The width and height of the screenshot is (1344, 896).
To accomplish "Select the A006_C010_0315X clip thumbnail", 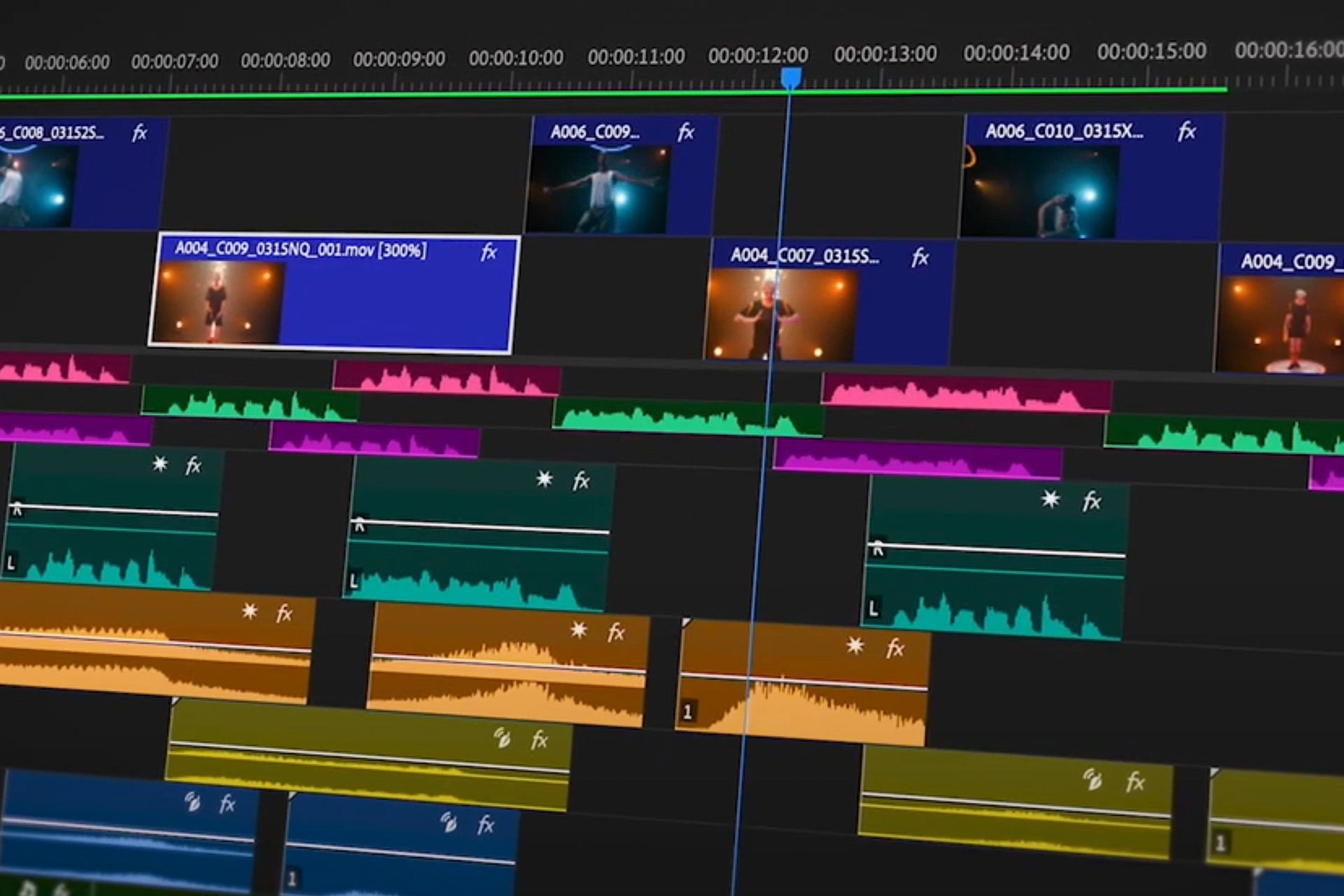I will [1039, 192].
